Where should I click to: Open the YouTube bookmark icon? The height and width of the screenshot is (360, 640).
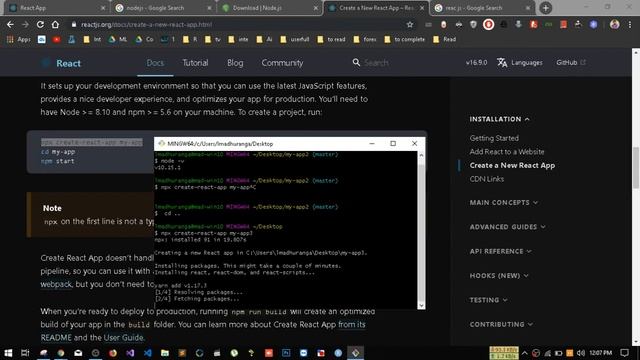pyautogui.click(x=57, y=40)
